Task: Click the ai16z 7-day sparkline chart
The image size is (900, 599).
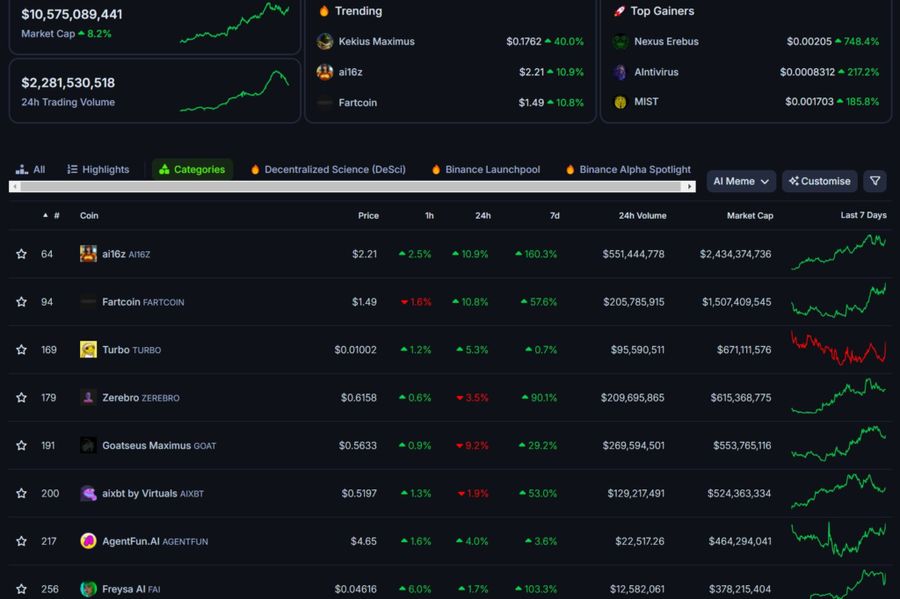Action: [838, 252]
